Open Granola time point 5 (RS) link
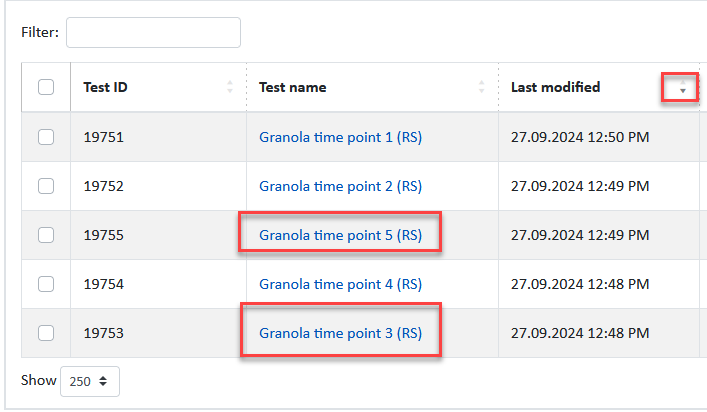 pos(340,235)
